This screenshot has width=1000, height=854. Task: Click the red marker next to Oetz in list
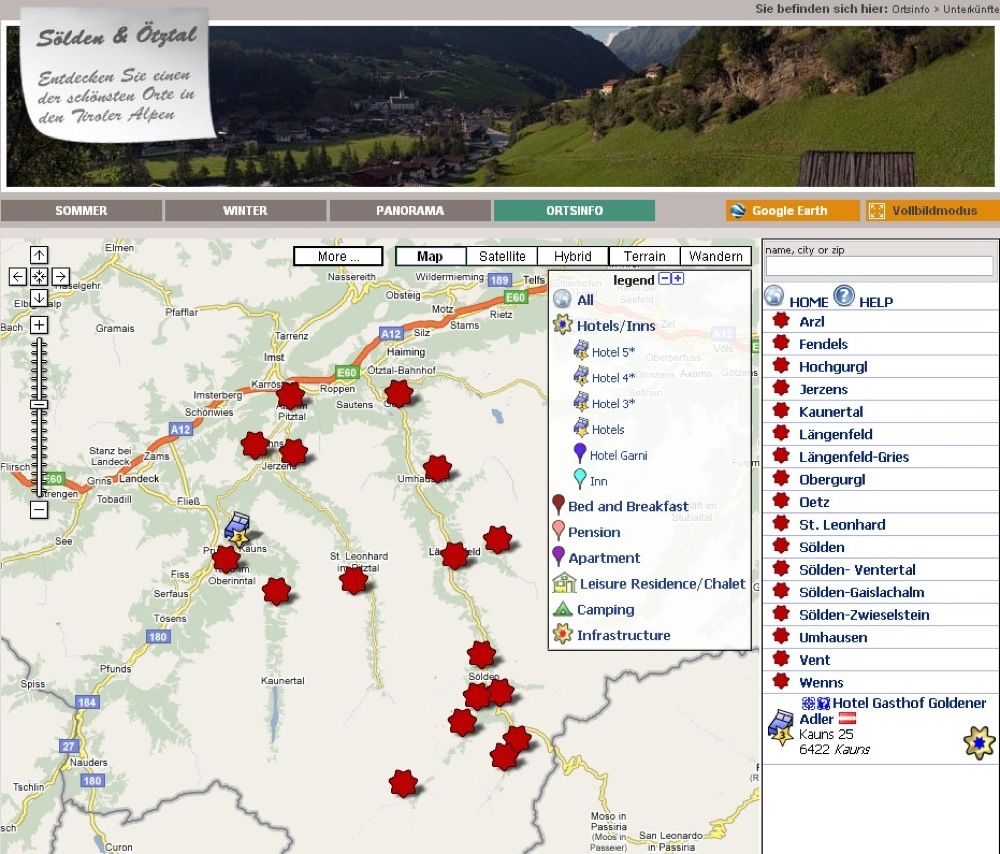[x=781, y=501]
